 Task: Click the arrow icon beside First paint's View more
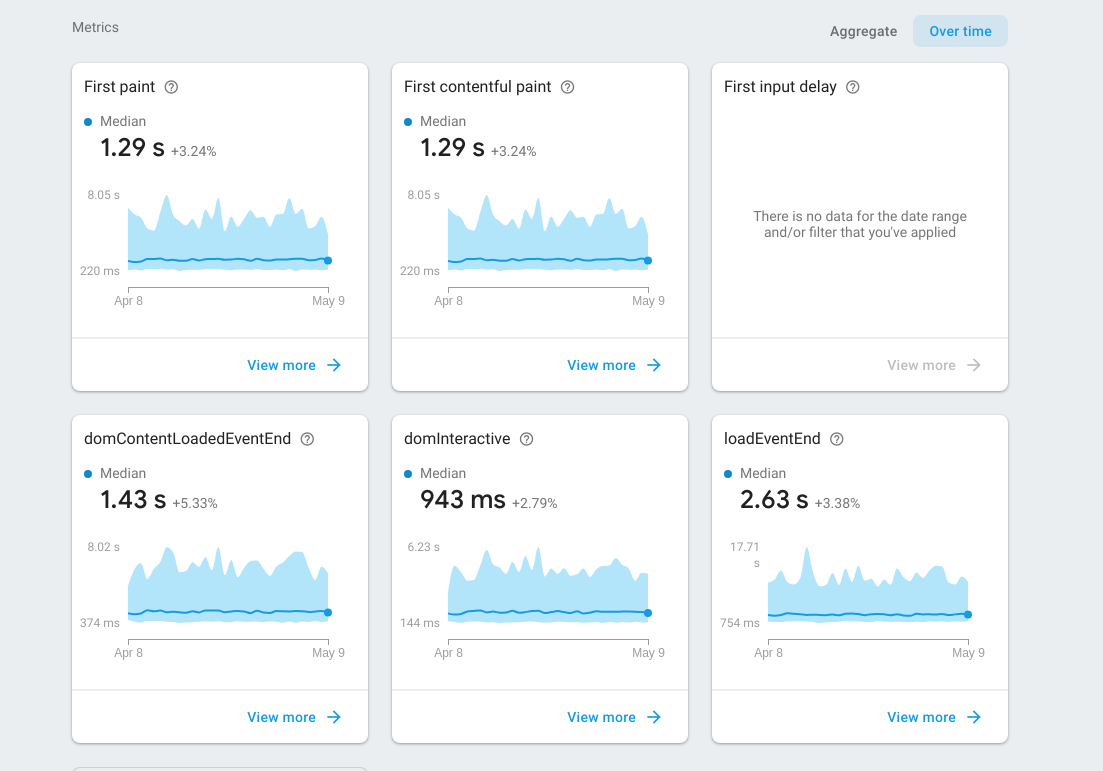[331, 365]
